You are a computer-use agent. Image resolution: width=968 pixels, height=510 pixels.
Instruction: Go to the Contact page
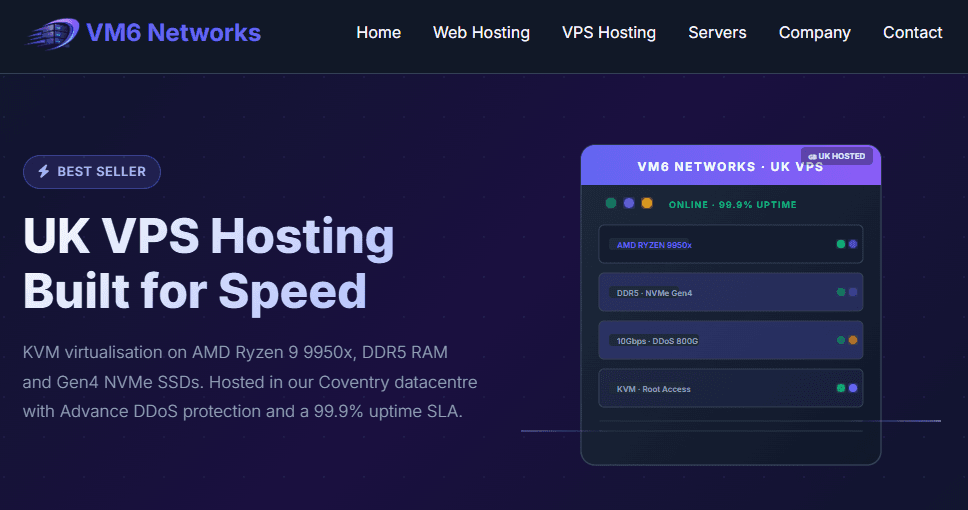[912, 33]
